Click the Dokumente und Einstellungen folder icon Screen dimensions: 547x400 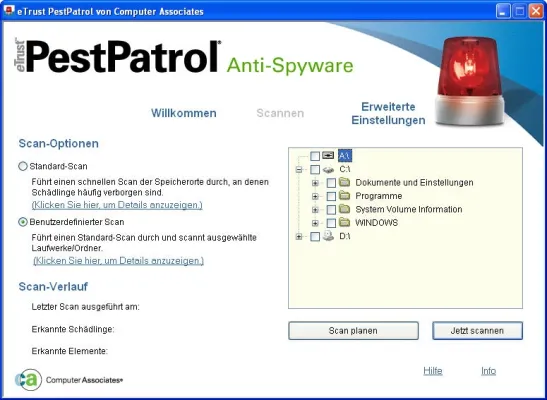[x=344, y=182]
